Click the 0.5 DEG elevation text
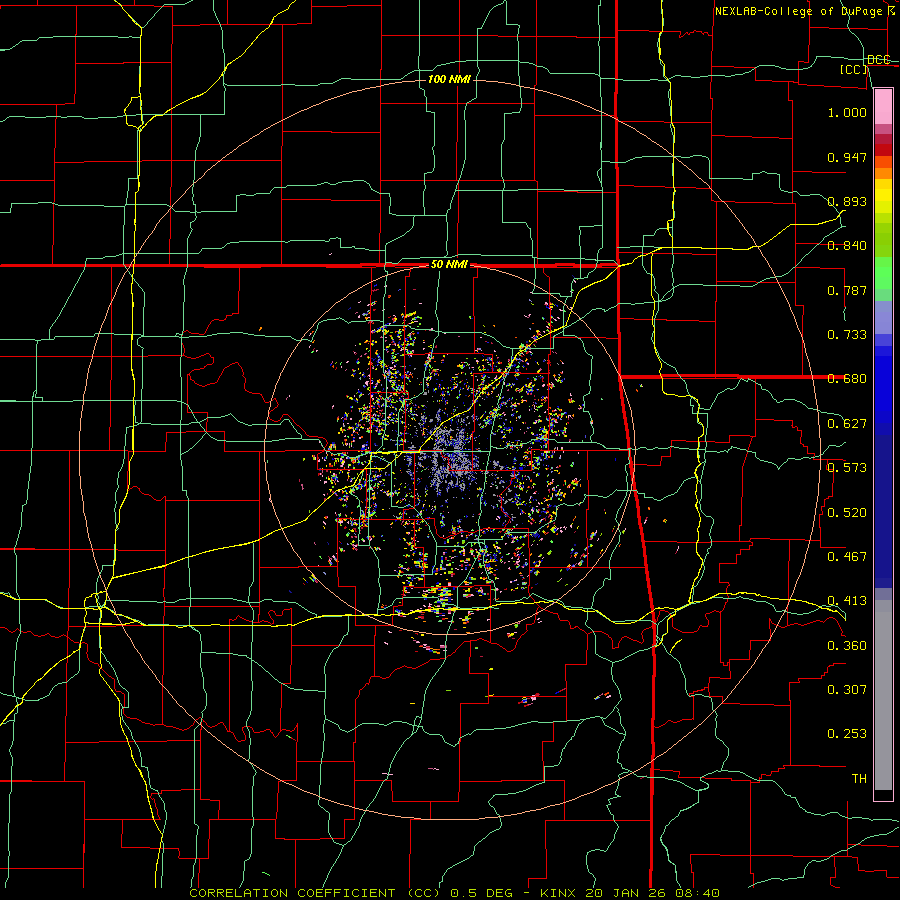900x900 pixels. (x=483, y=893)
